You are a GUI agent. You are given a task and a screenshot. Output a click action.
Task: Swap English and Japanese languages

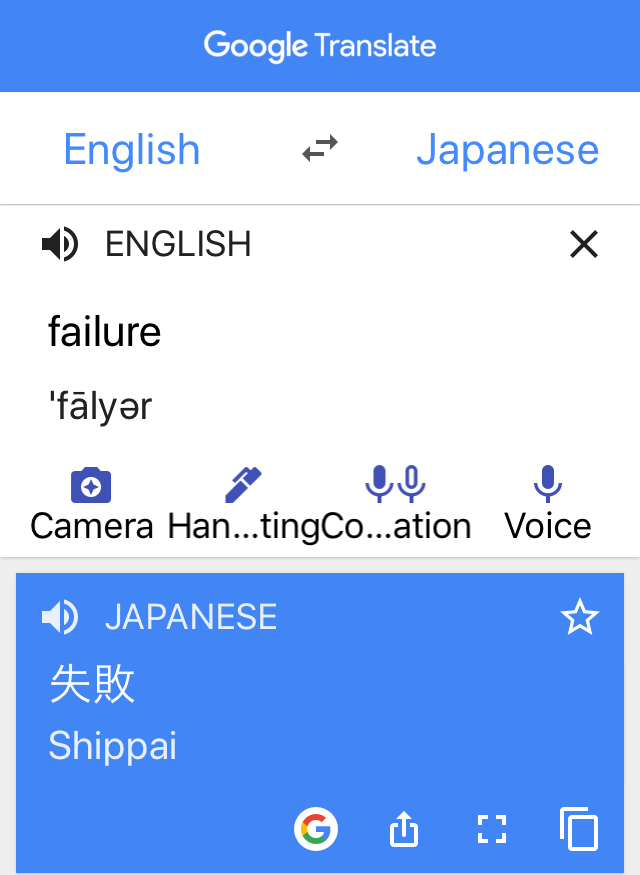pos(320,148)
